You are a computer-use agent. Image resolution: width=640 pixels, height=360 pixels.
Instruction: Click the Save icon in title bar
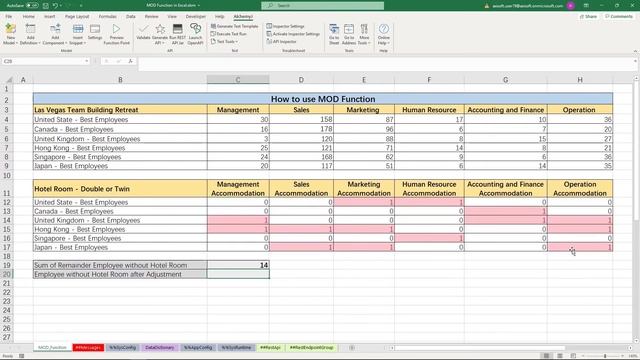coord(46,6)
